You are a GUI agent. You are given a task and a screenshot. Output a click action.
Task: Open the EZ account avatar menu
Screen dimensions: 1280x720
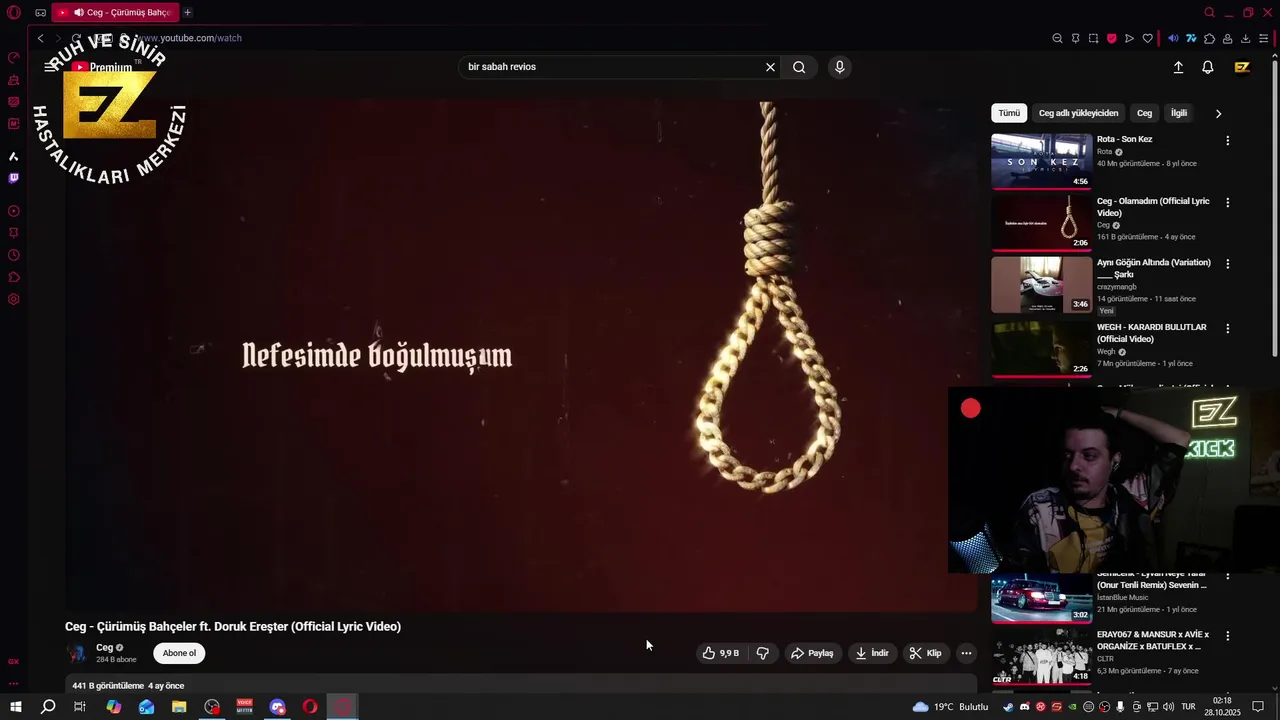[x=1242, y=67]
